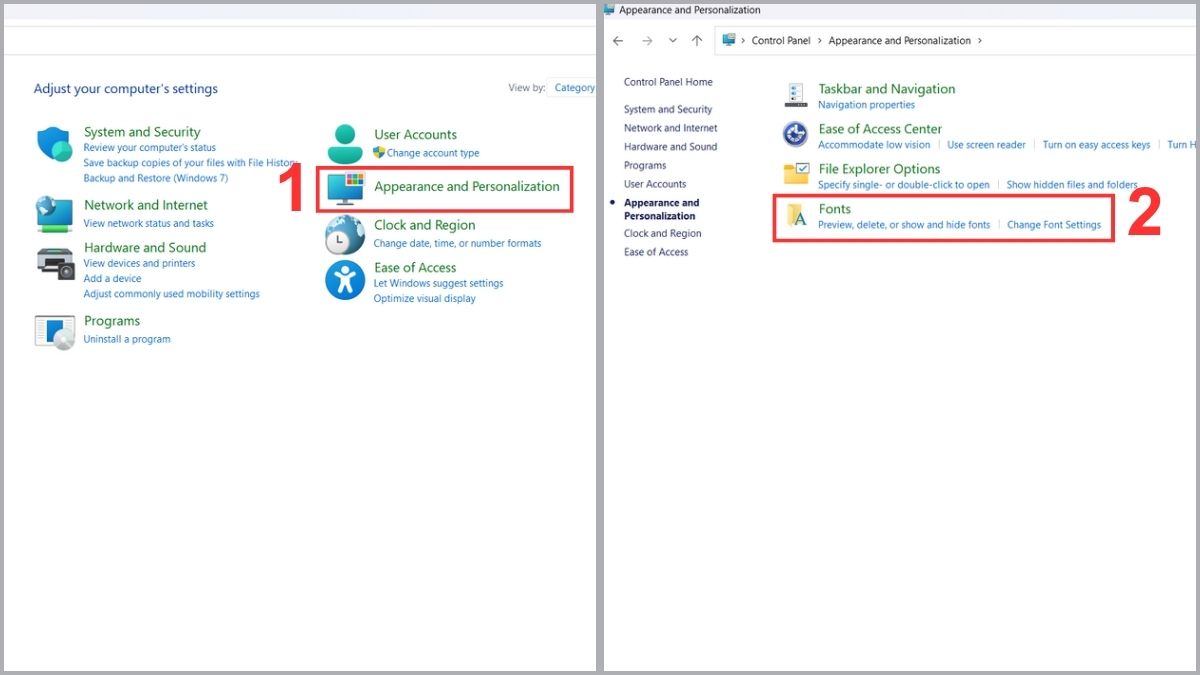This screenshot has height=675, width=1200.
Task: Click View devices and printers
Action: click(x=140, y=263)
